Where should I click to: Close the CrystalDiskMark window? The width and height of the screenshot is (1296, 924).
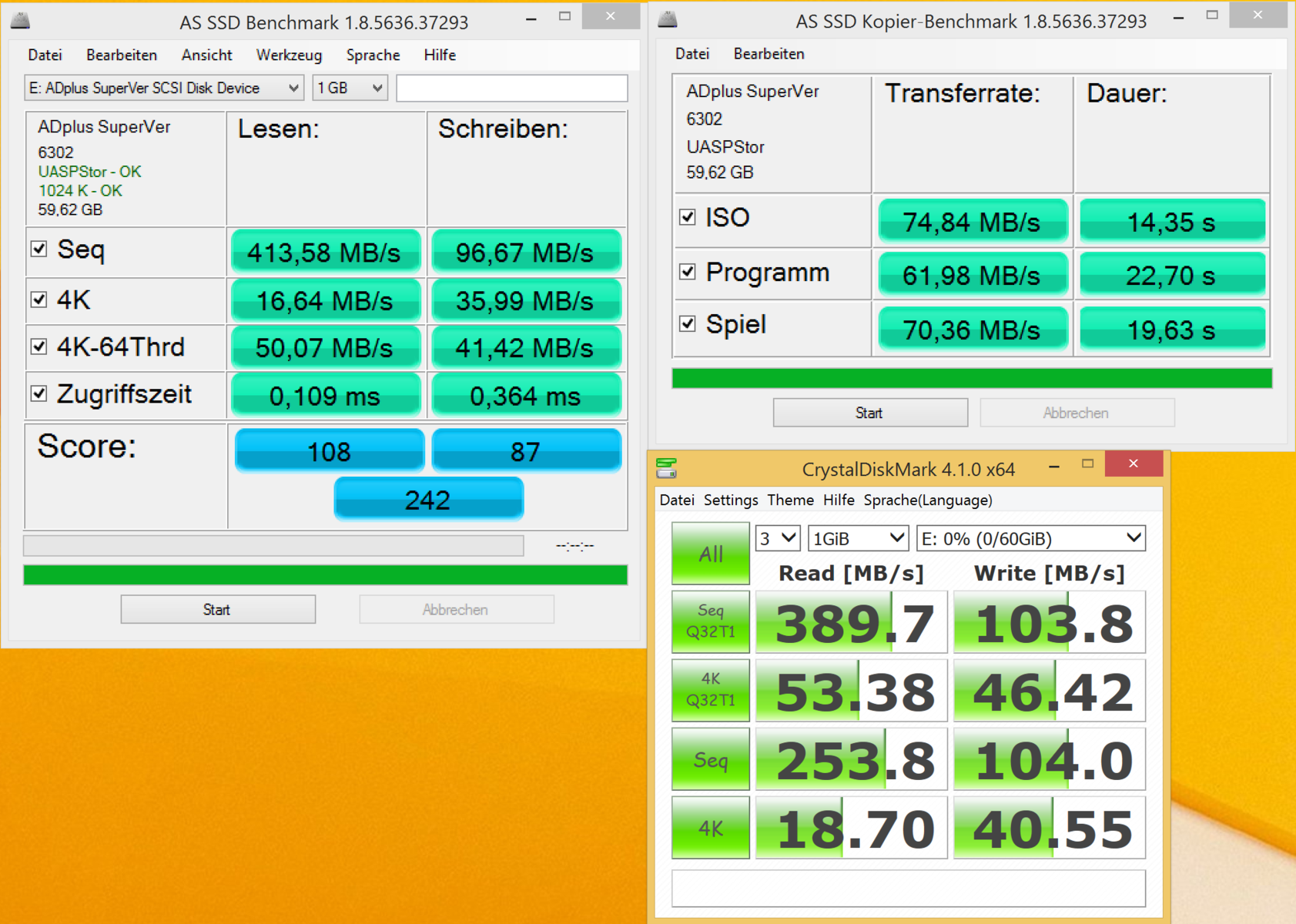[x=1134, y=464]
